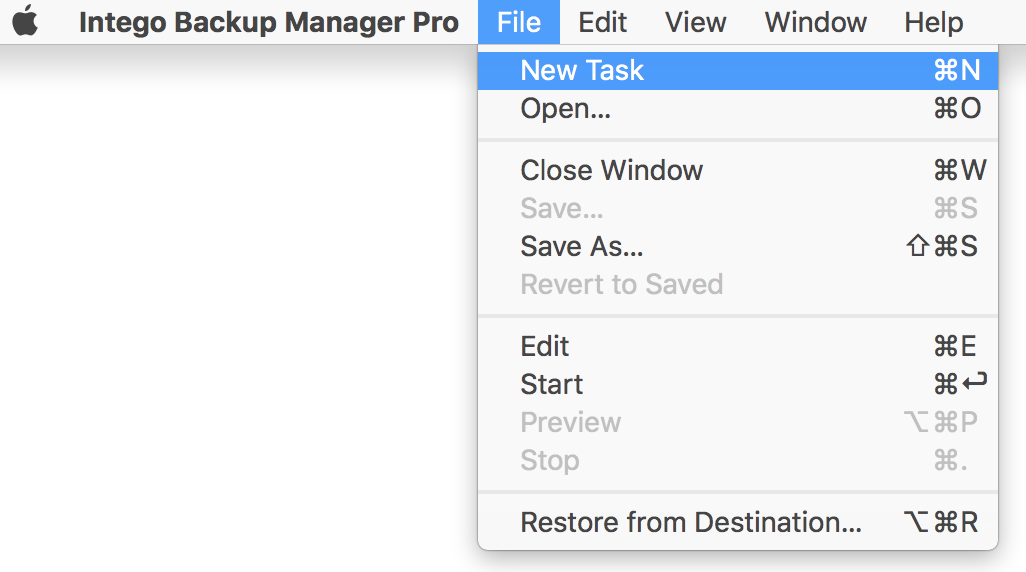Choose Restore from Destination...

click(738, 522)
